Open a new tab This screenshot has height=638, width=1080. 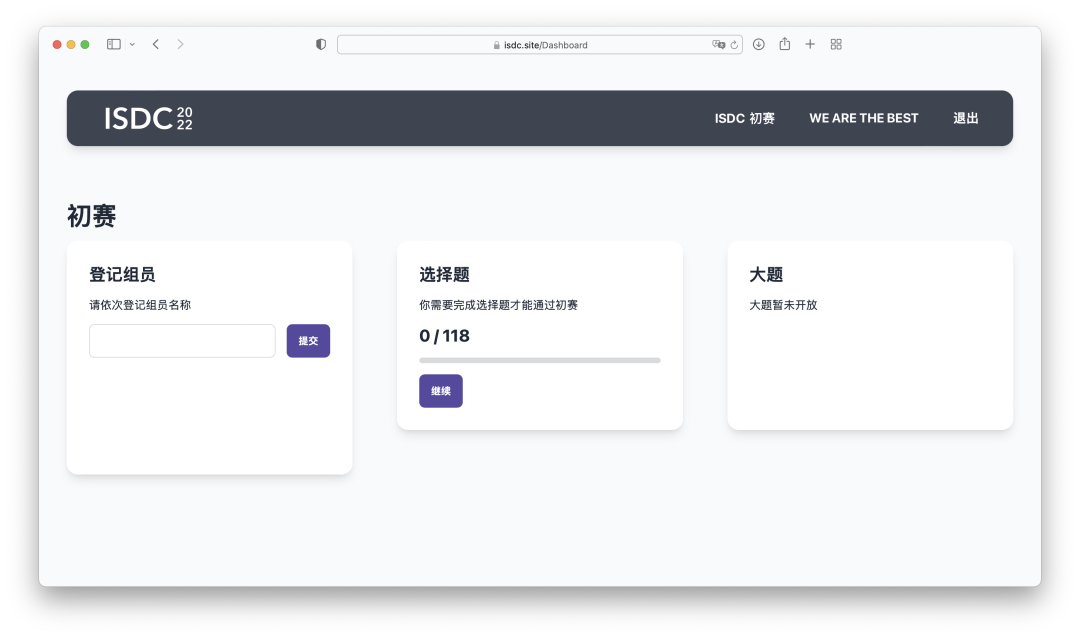[x=810, y=44]
